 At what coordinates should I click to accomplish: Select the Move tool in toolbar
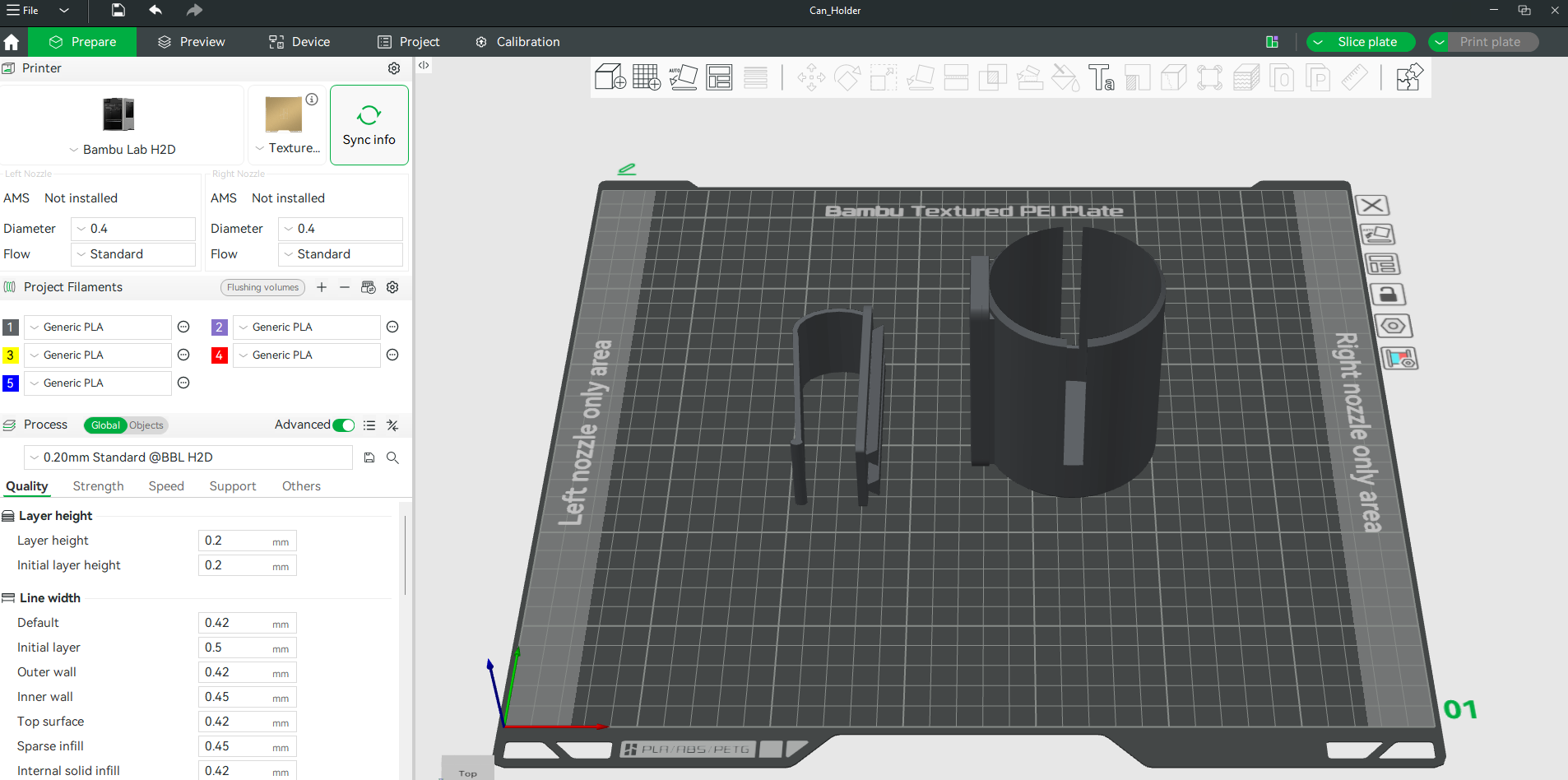click(811, 77)
